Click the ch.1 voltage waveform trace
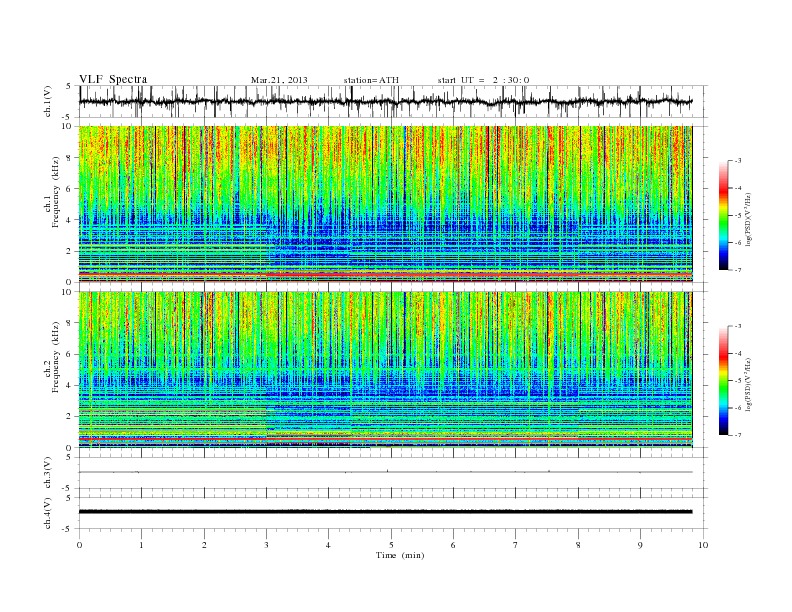Screen dimensions: 792x612 (385, 101)
